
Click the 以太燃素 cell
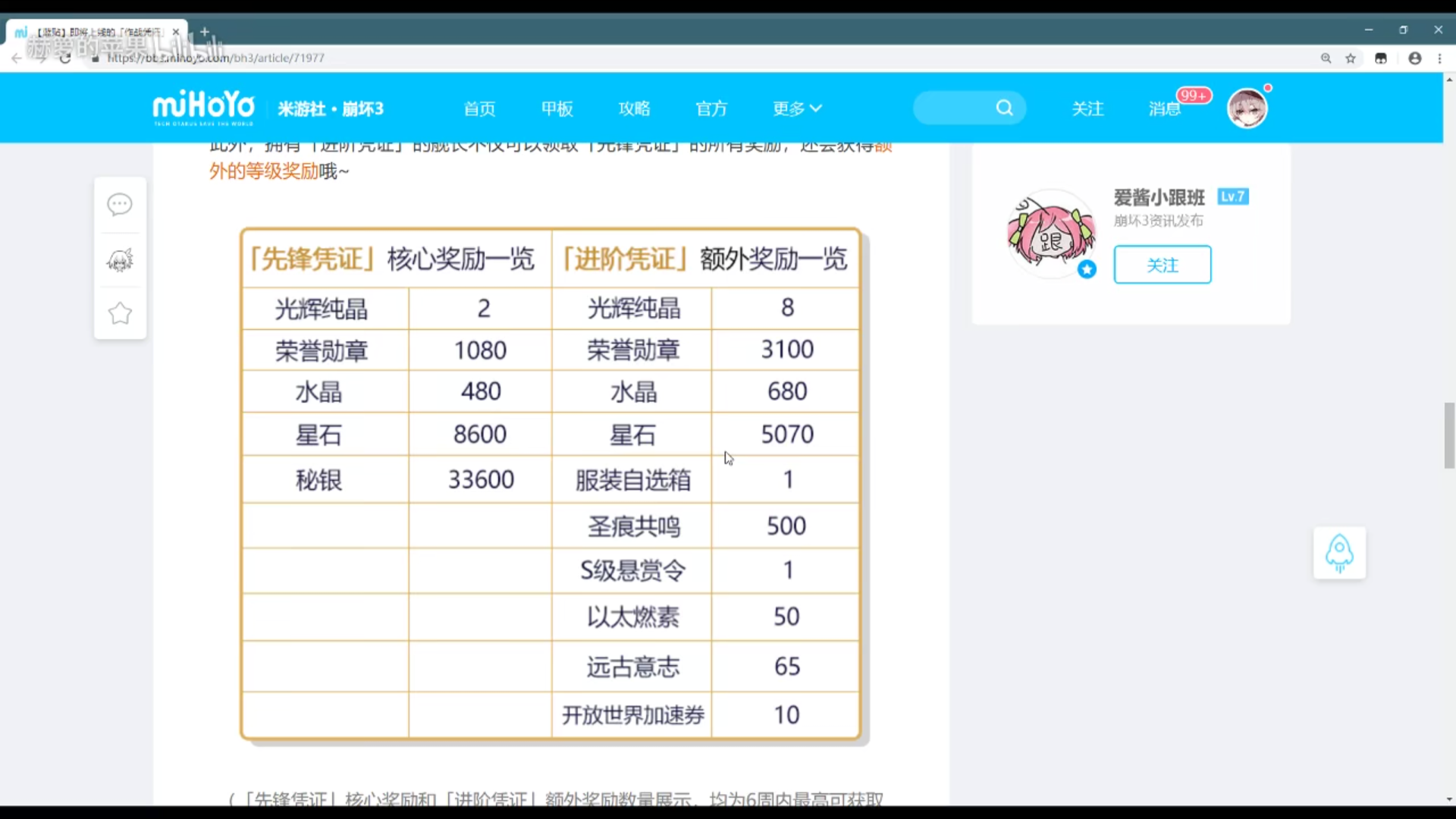[x=632, y=617]
